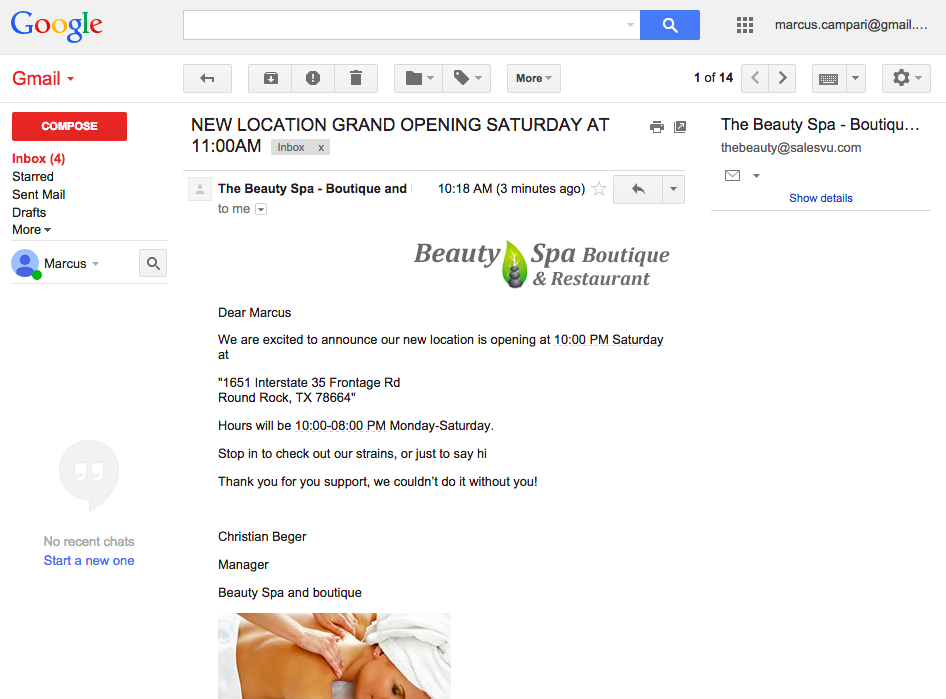Open contact options arrow beside envelope
Image resolution: width=946 pixels, height=699 pixels.
(x=756, y=176)
